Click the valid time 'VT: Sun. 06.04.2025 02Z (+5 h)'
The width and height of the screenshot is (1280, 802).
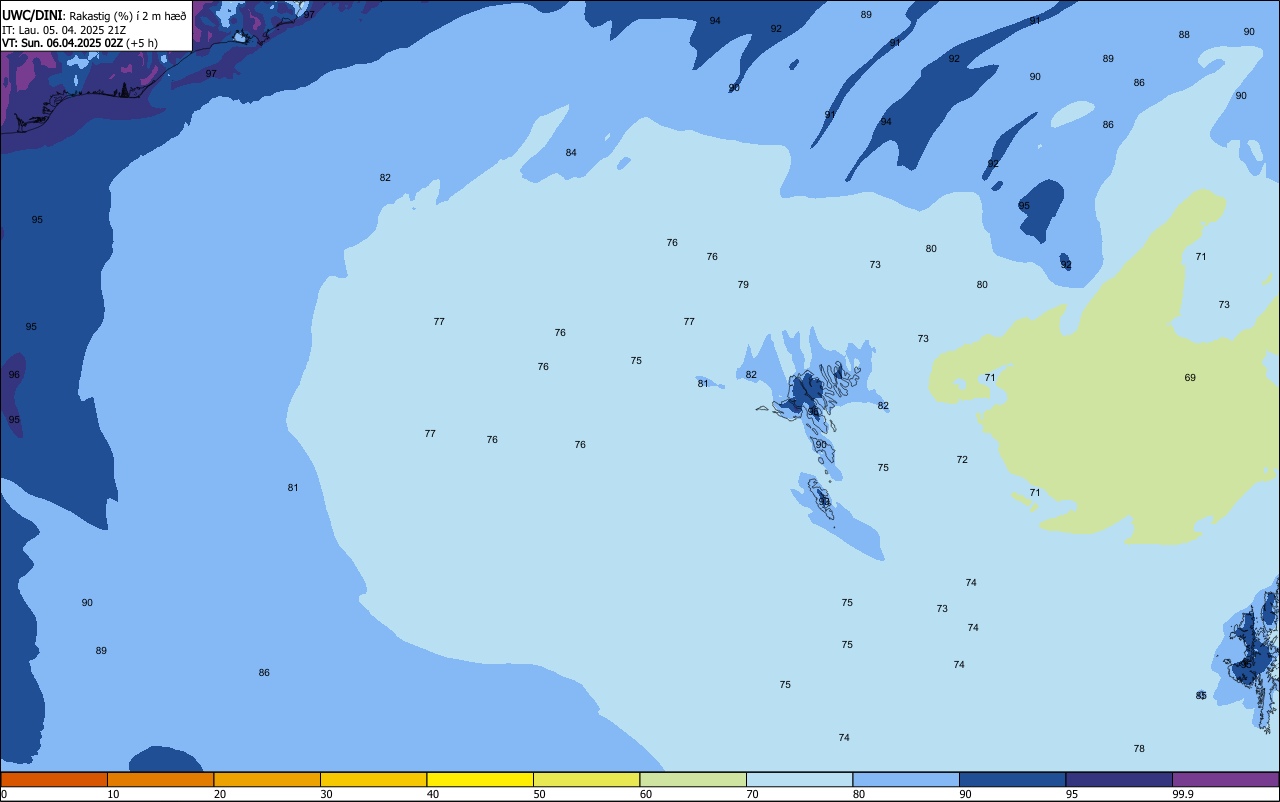coord(80,43)
